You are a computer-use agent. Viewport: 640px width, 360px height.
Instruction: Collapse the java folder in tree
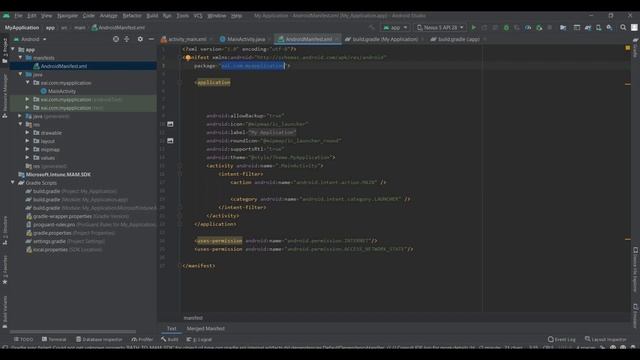20,74
